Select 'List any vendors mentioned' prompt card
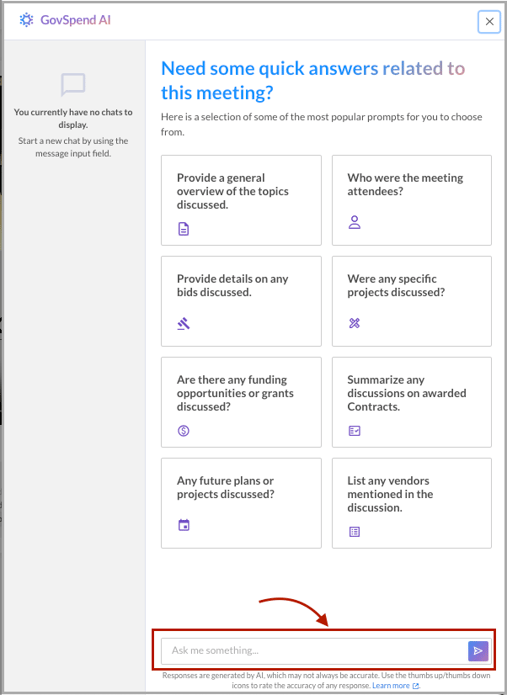 412,503
